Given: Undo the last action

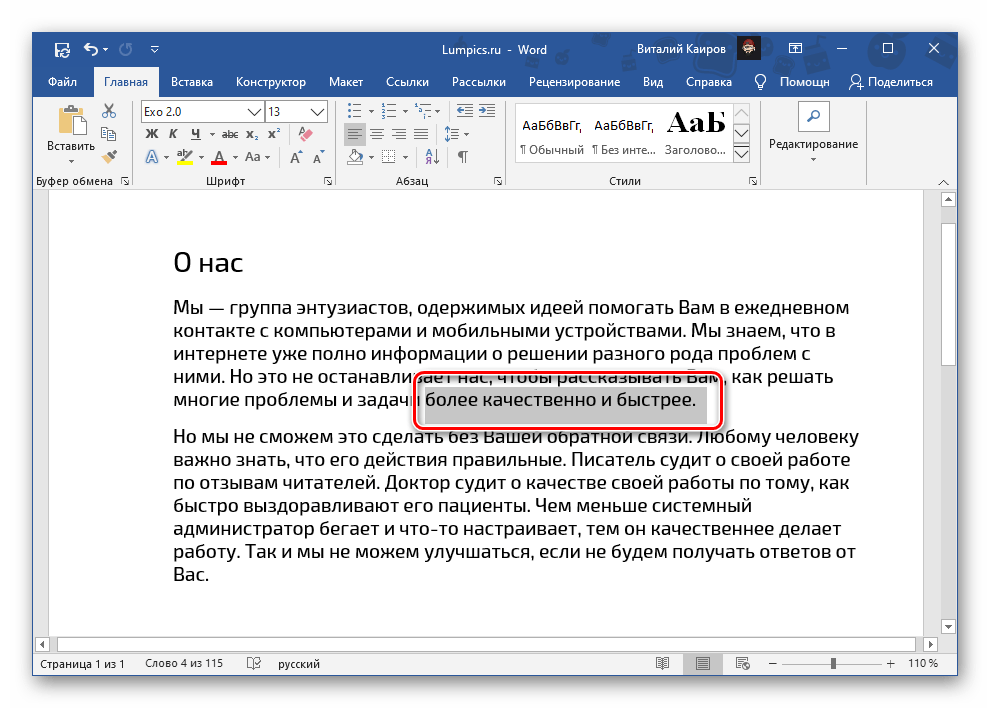Looking at the screenshot, I should [91, 49].
